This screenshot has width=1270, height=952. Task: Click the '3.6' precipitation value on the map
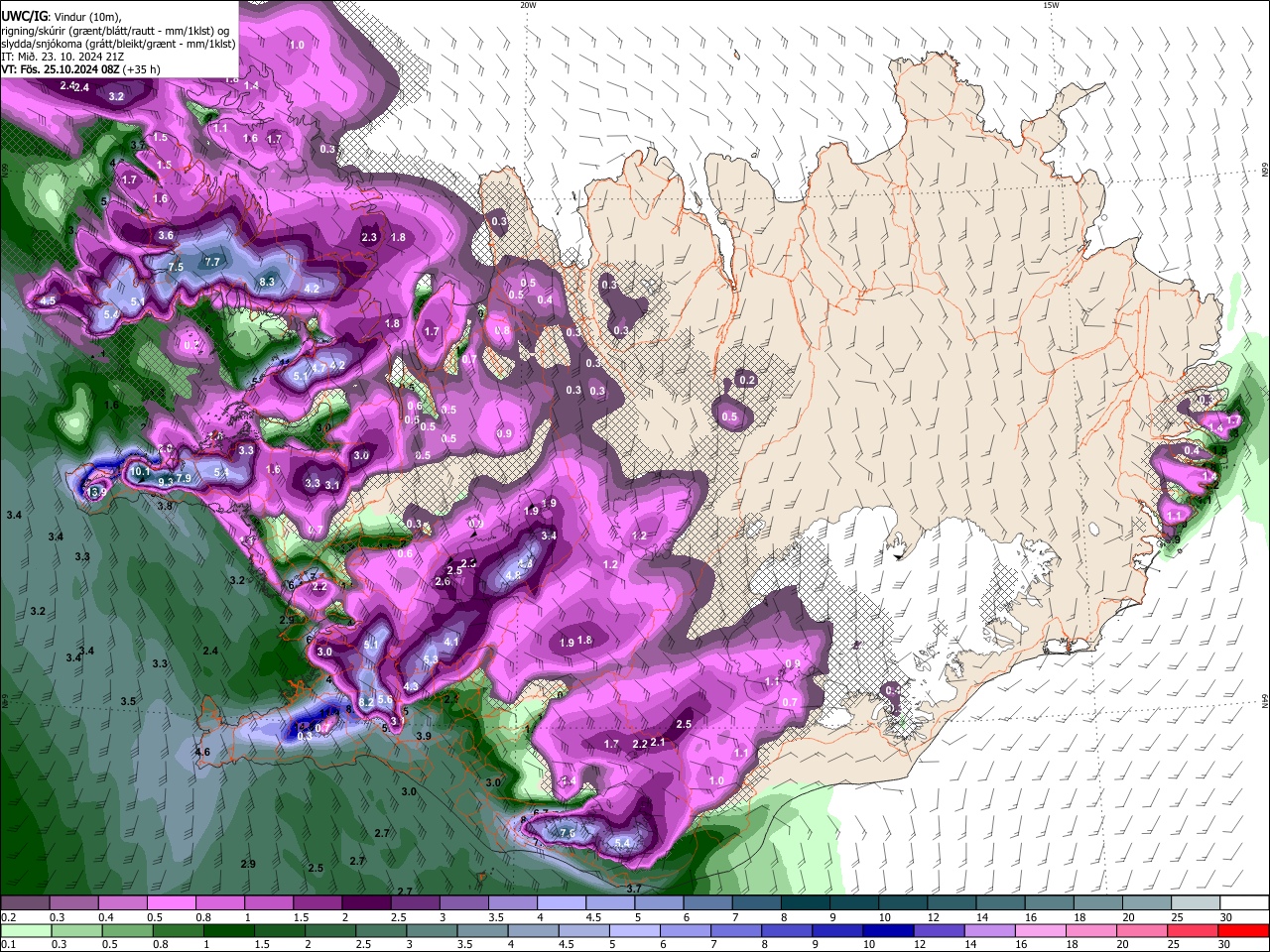click(166, 236)
